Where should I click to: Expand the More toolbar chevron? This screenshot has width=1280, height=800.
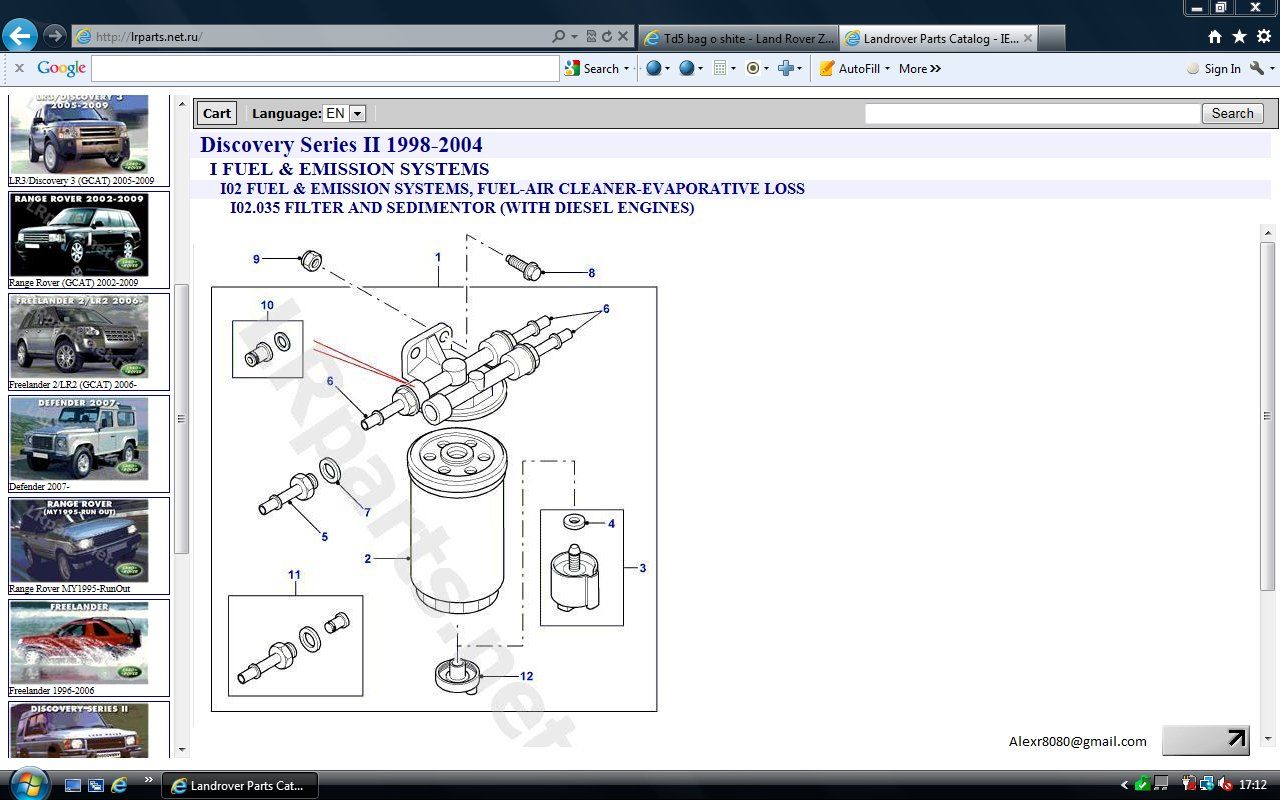(935, 69)
